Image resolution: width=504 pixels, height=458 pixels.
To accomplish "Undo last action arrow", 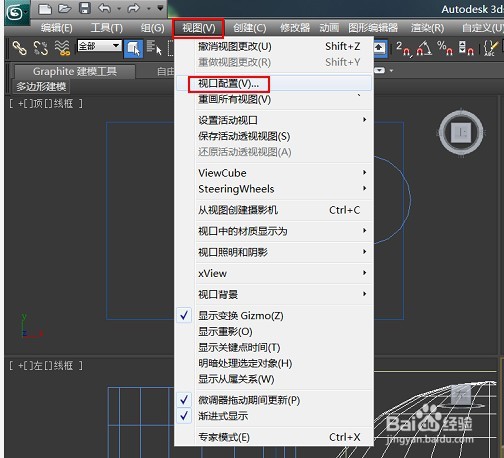I will pyautogui.click(x=104, y=8).
